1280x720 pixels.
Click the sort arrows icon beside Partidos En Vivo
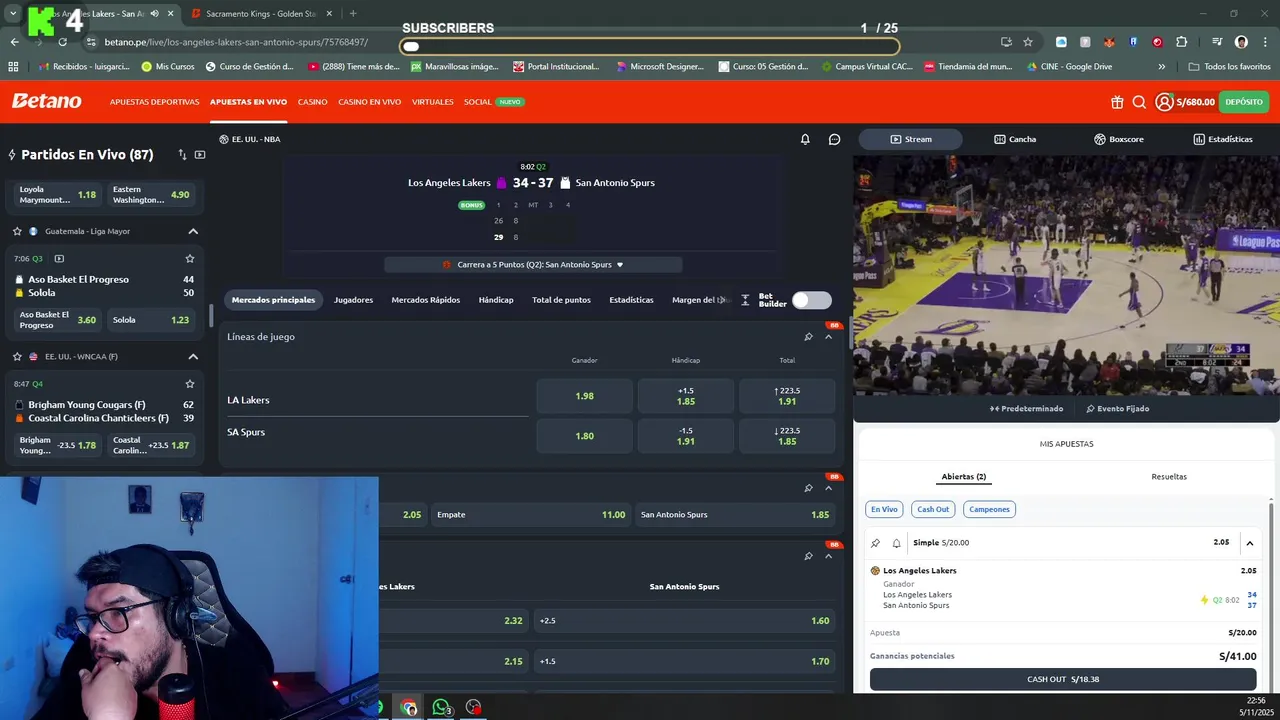click(182, 155)
